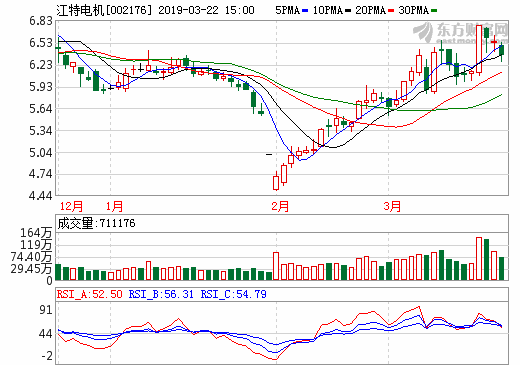Click the 74.40万 volume axis label

[31, 257]
